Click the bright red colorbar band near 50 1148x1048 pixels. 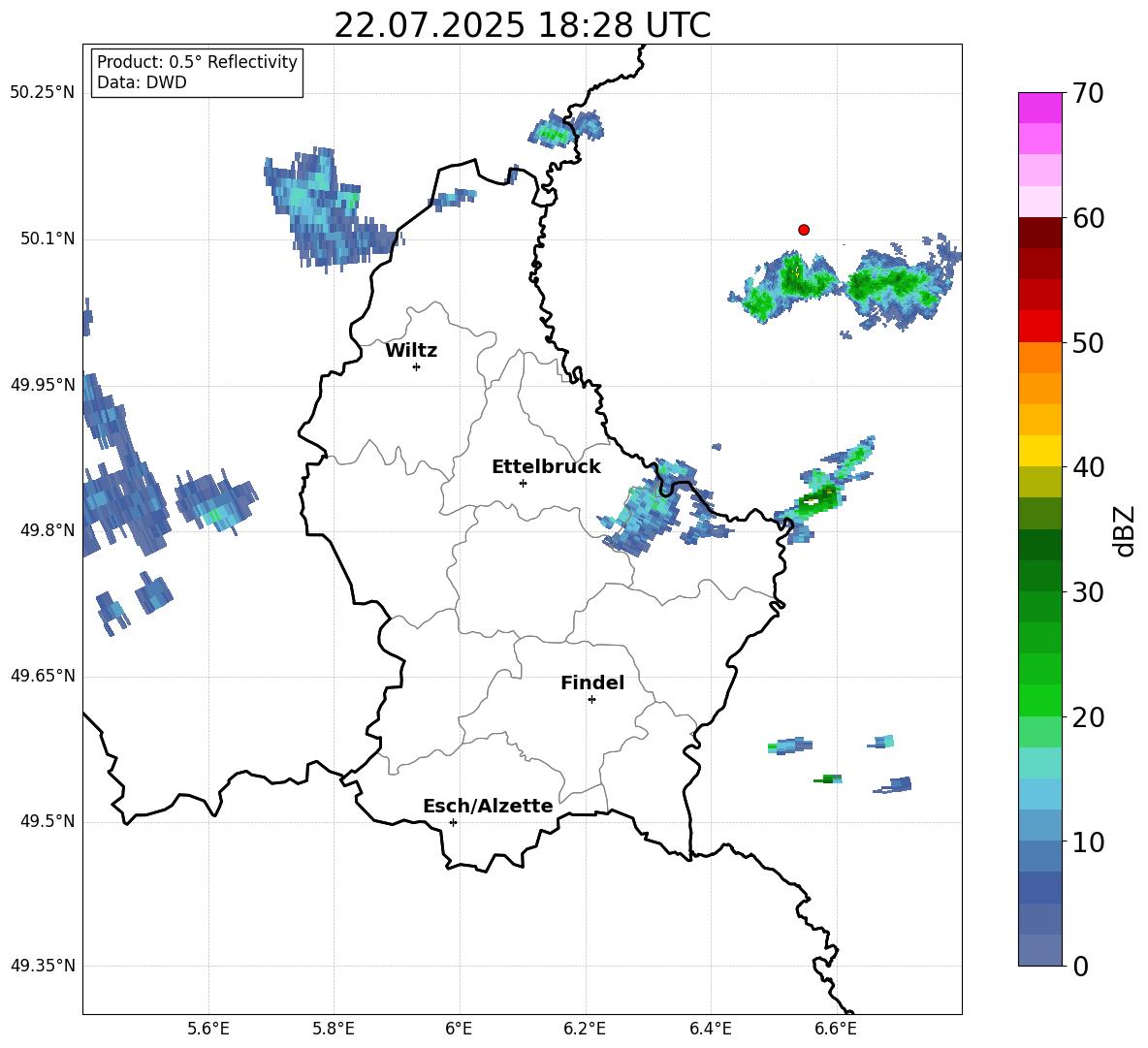1039,327
